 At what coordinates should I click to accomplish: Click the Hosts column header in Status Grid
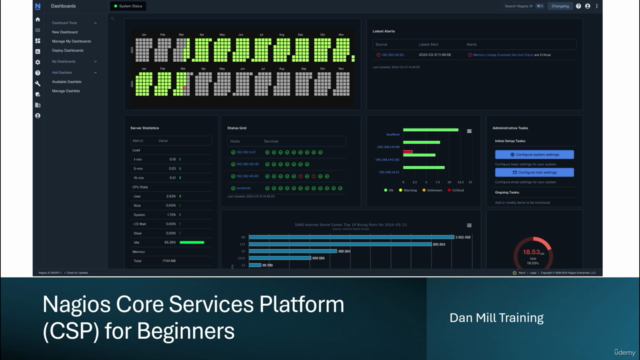click(235, 141)
